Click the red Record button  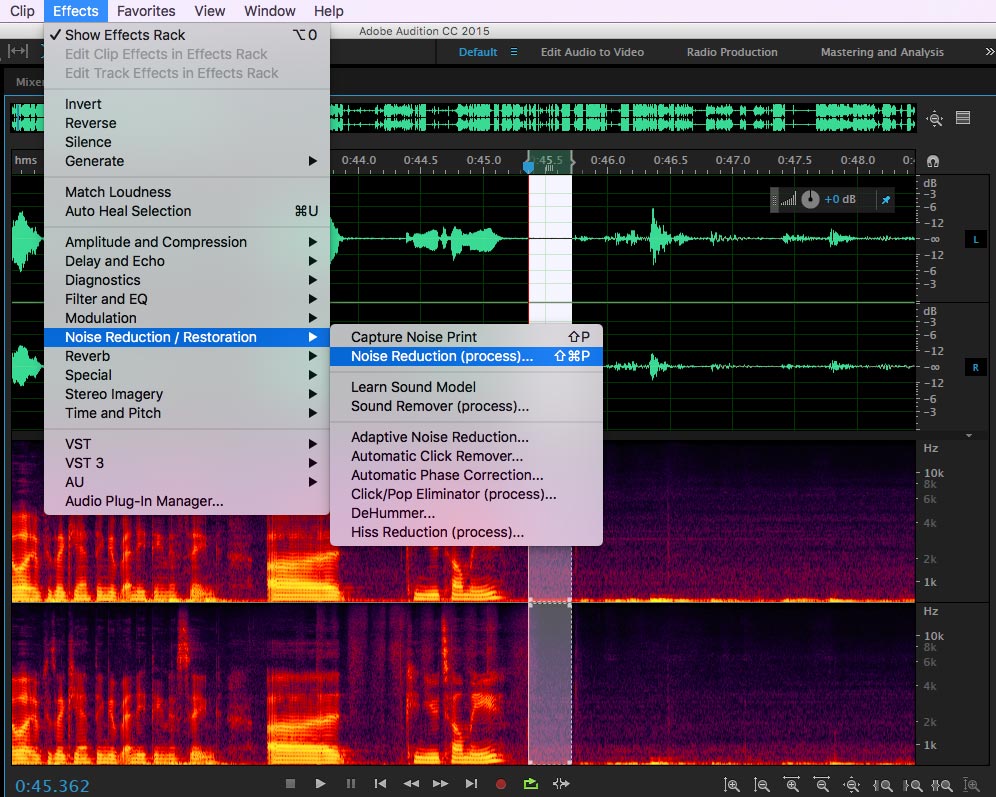click(501, 784)
